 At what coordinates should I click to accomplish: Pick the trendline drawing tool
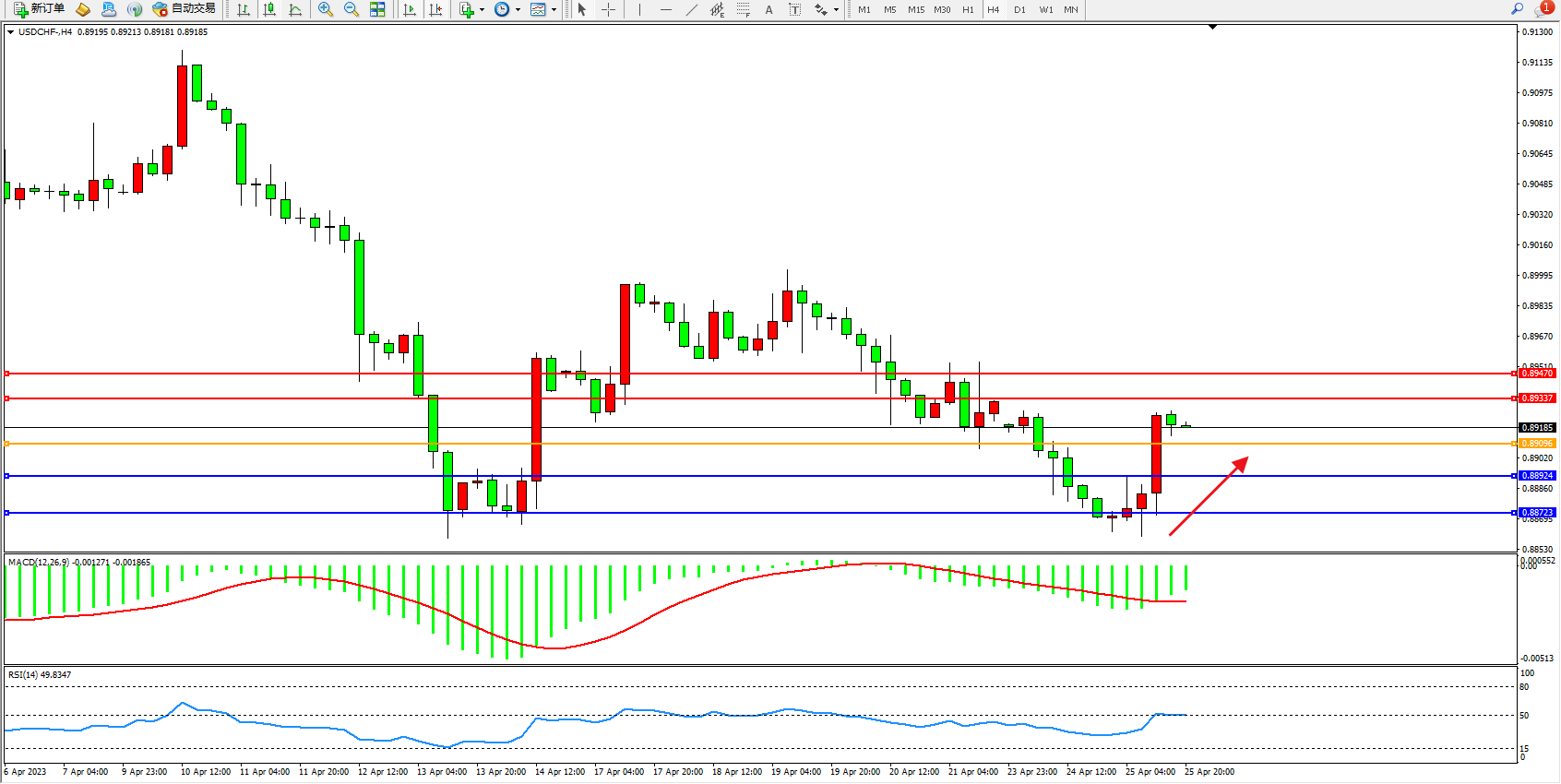click(x=692, y=9)
